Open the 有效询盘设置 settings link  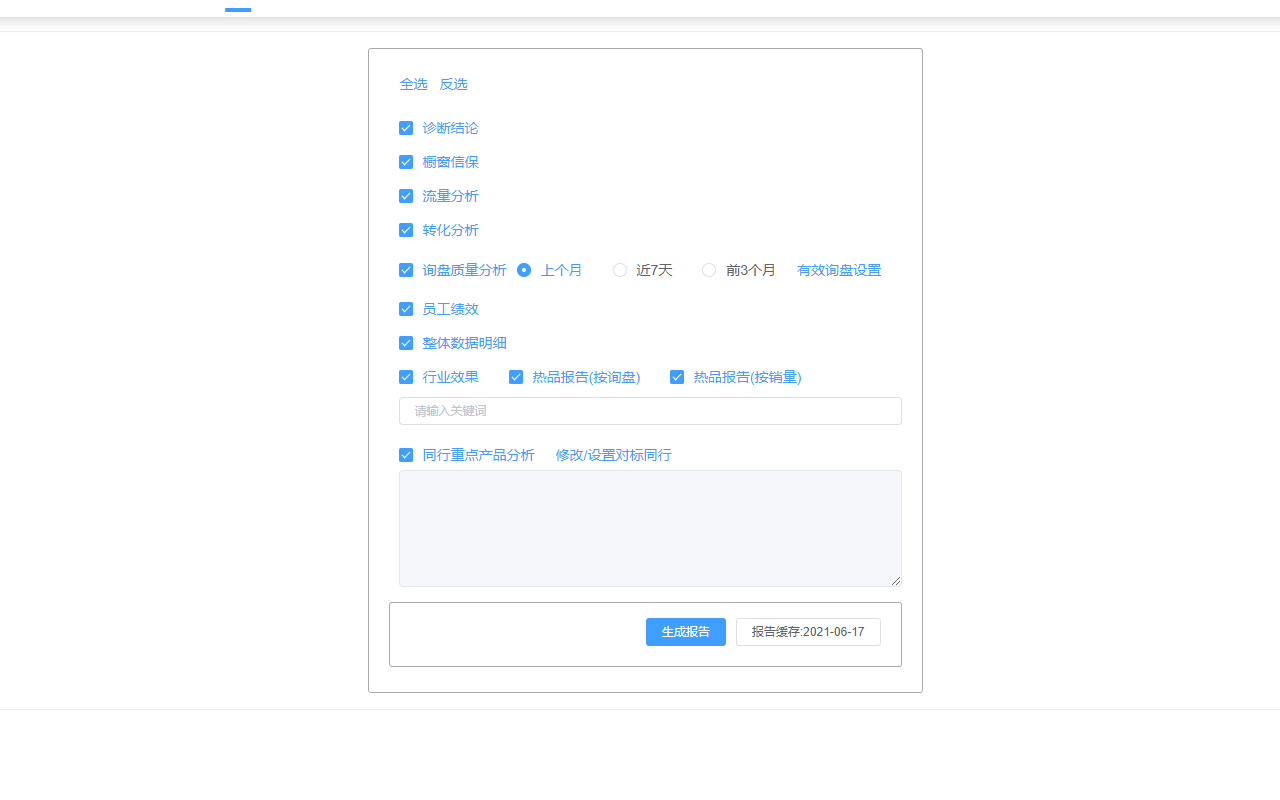[x=839, y=270]
